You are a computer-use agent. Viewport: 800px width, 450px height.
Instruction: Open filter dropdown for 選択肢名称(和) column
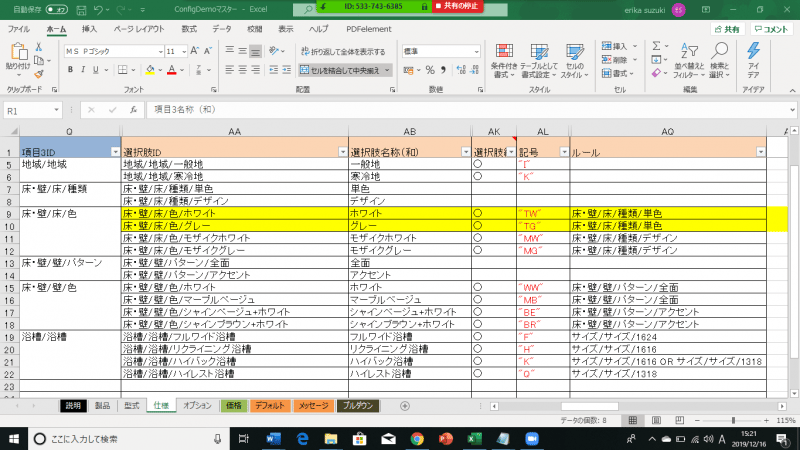465,152
